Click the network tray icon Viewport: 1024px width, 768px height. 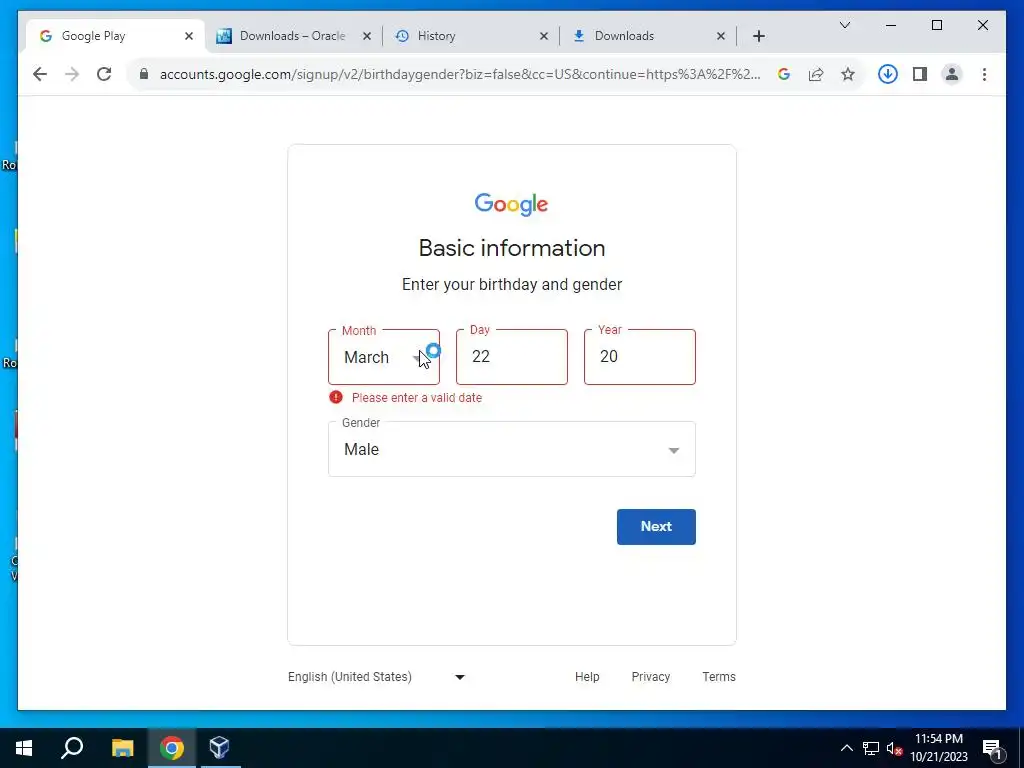click(871, 748)
